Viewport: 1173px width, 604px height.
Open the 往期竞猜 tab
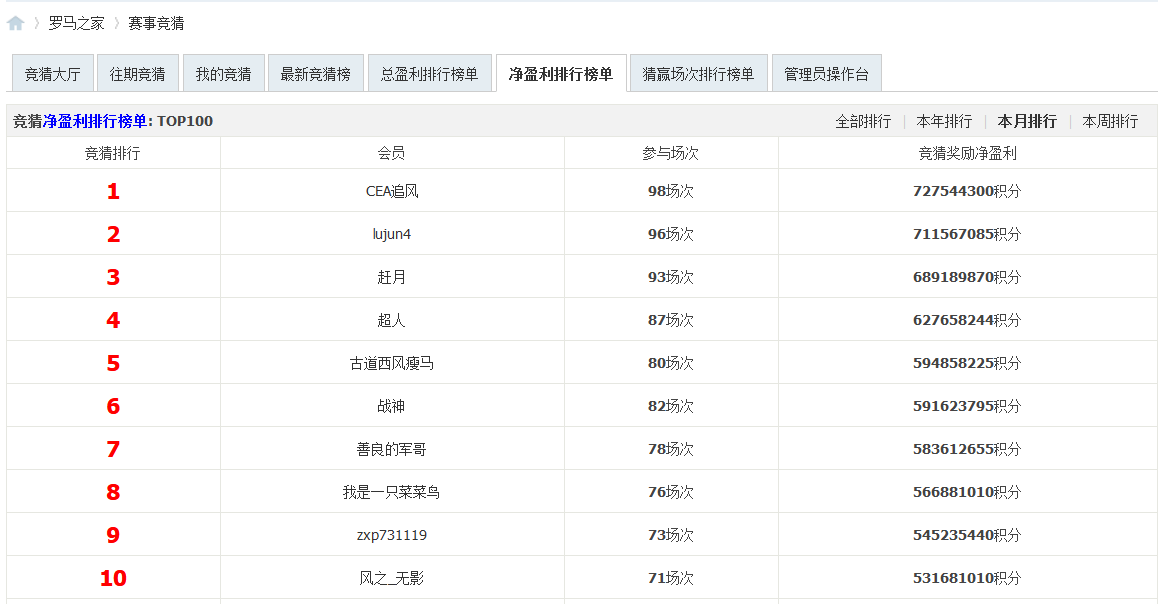coord(137,72)
